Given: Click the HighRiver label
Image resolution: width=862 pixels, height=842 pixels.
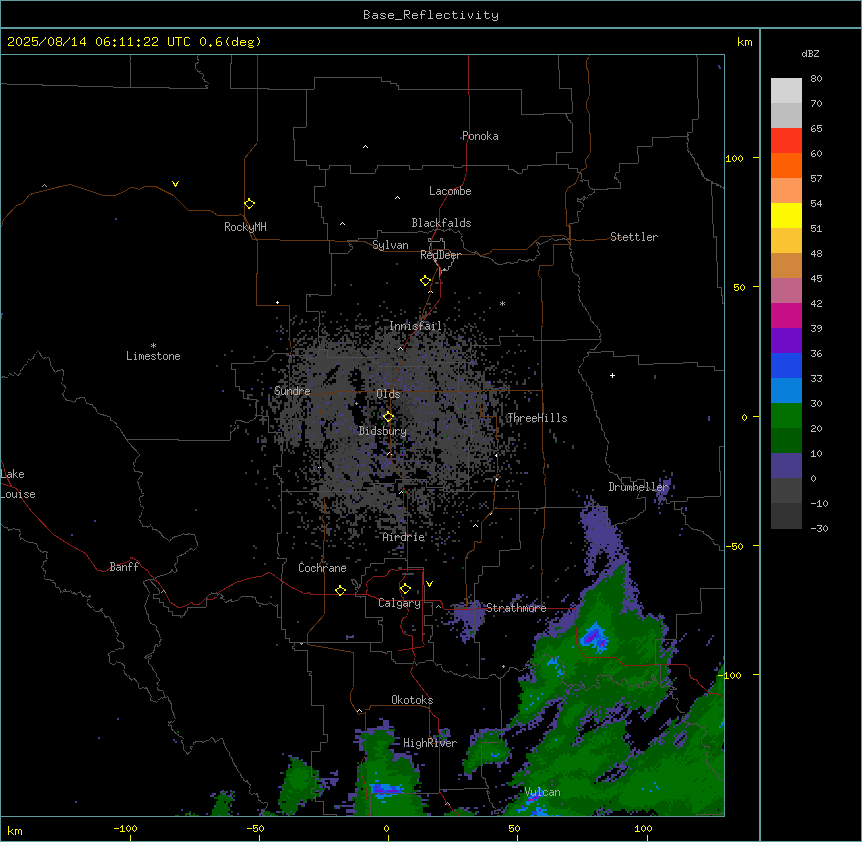Looking at the screenshot, I should click(x=430, y=743).
